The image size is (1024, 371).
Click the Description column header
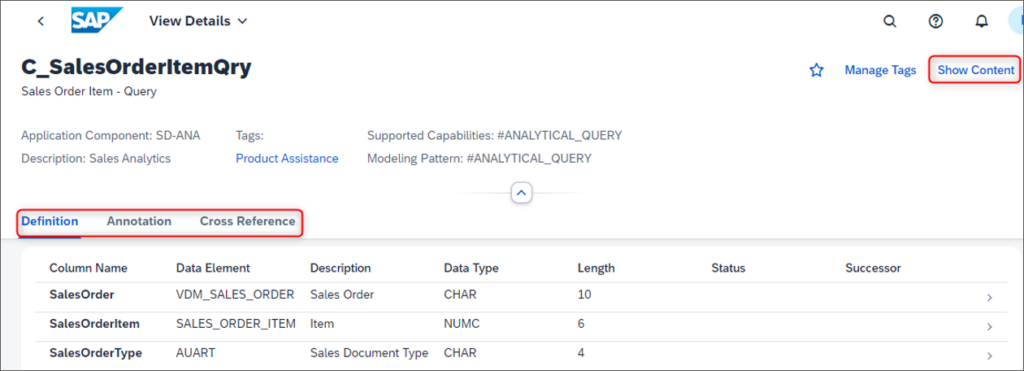(x=340, y=268)
